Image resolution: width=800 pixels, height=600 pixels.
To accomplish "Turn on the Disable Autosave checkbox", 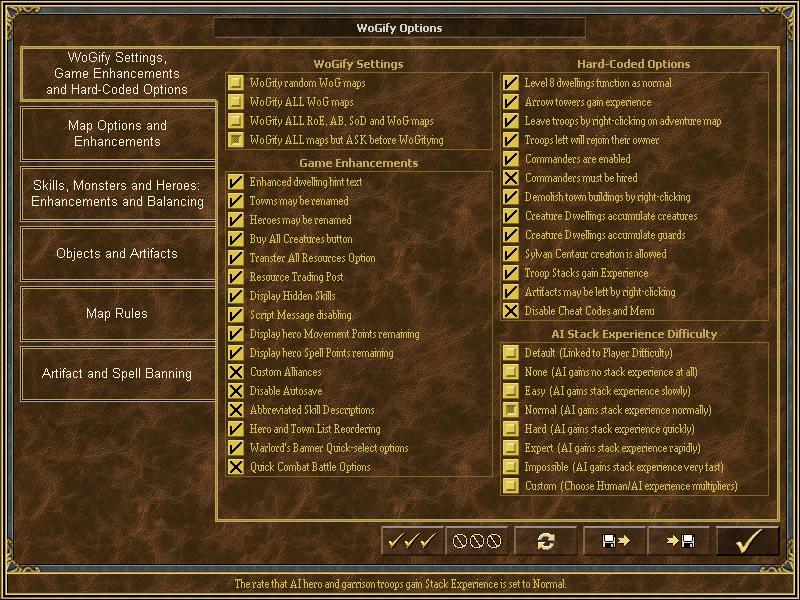I will pos(236,391).
